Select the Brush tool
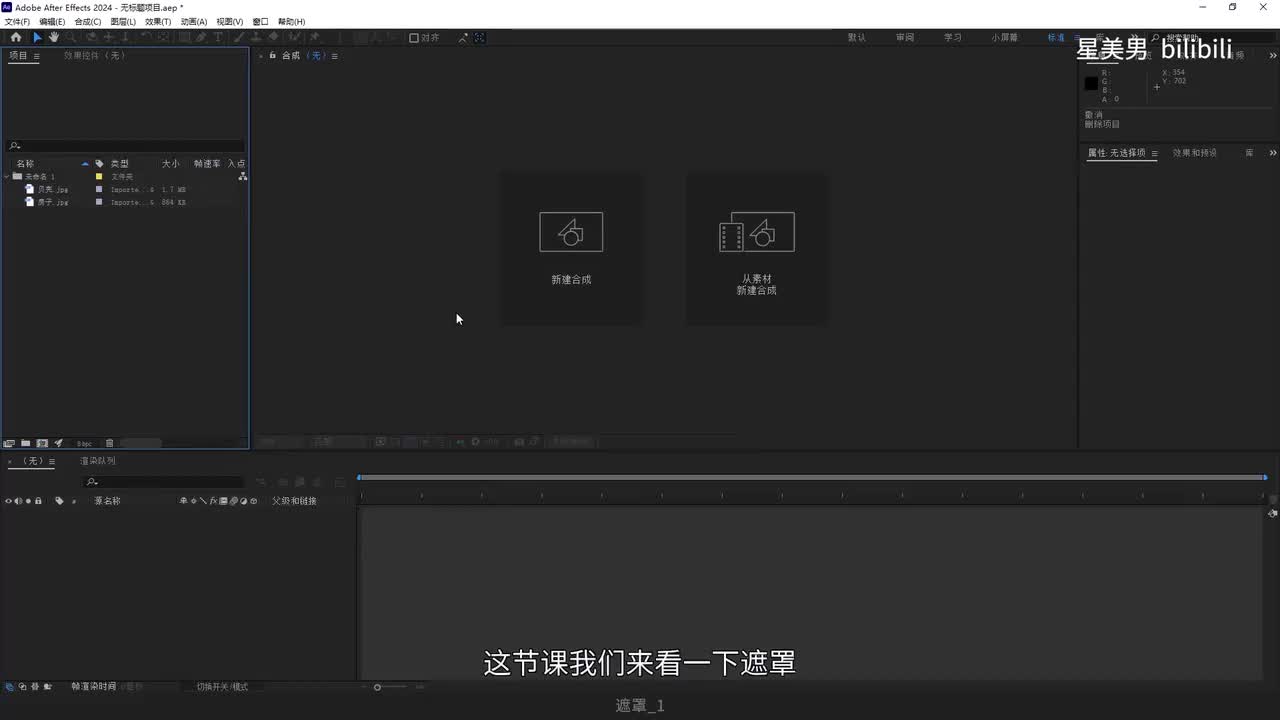The height and width of the screenshot is (720, 1280). point(241,37)
